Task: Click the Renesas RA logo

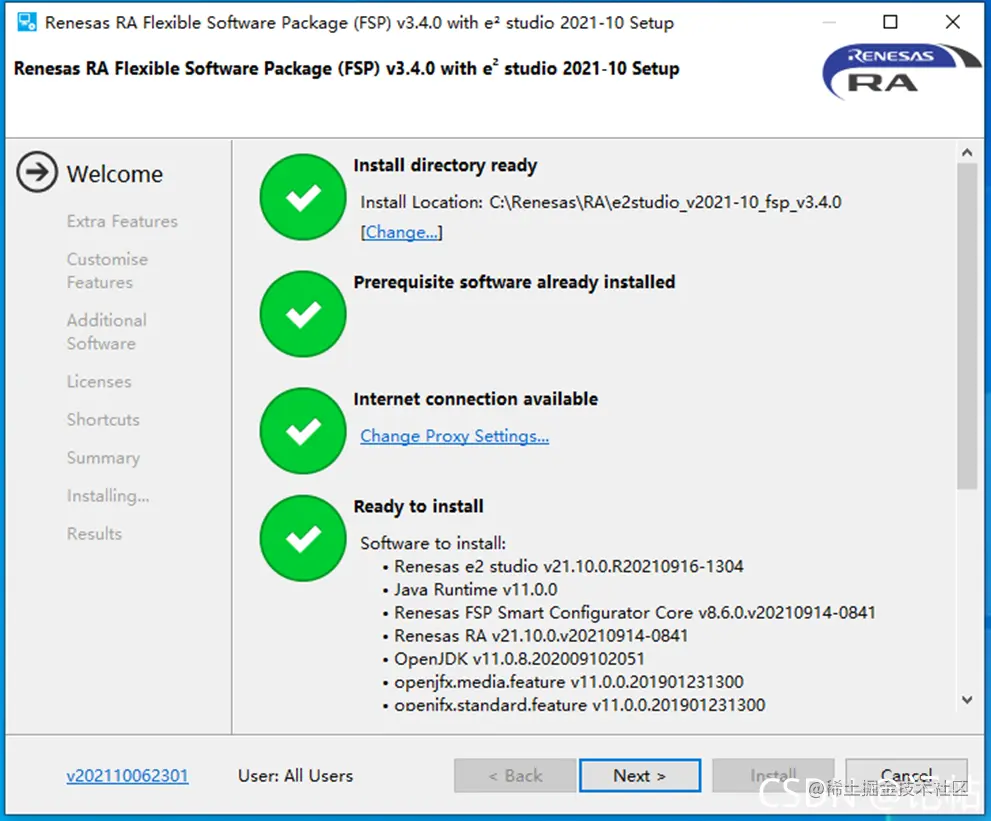Action: pos(900,71)
